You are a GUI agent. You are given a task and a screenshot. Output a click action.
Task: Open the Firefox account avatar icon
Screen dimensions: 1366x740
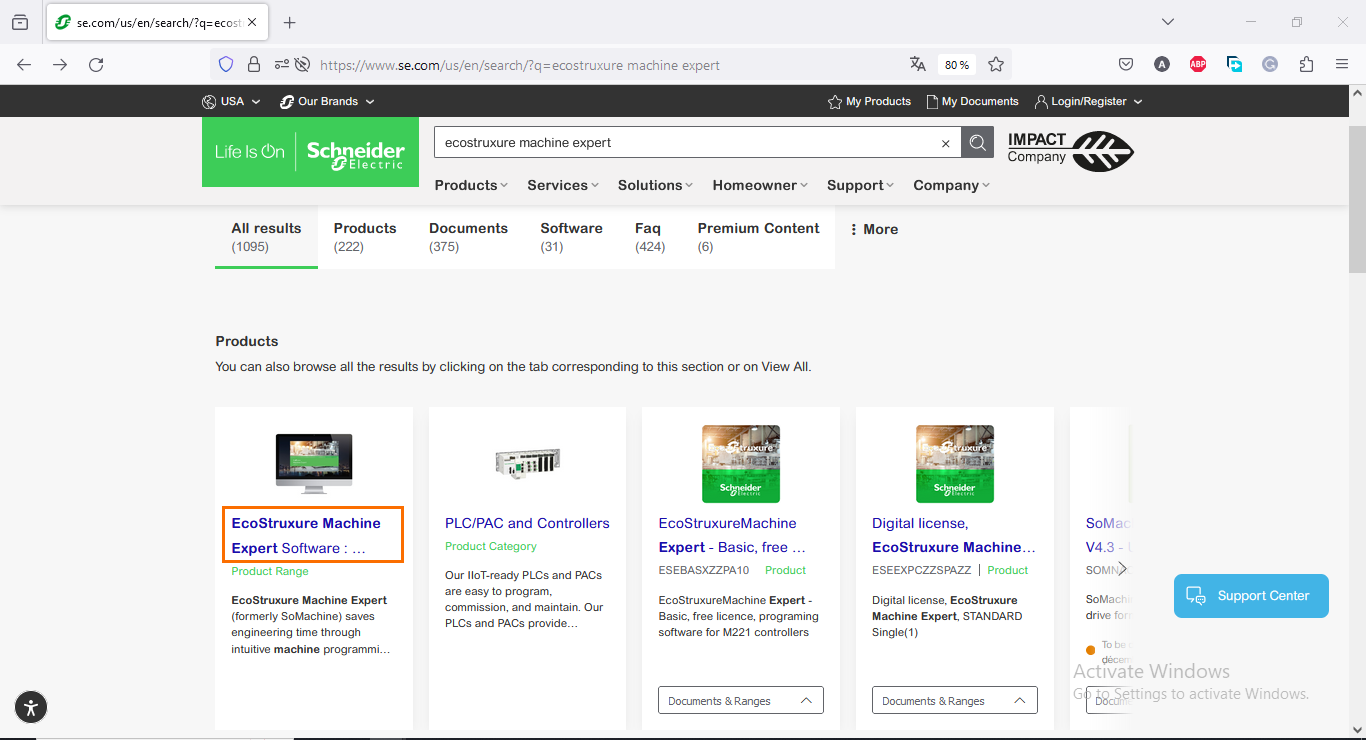coord(1162,64)
